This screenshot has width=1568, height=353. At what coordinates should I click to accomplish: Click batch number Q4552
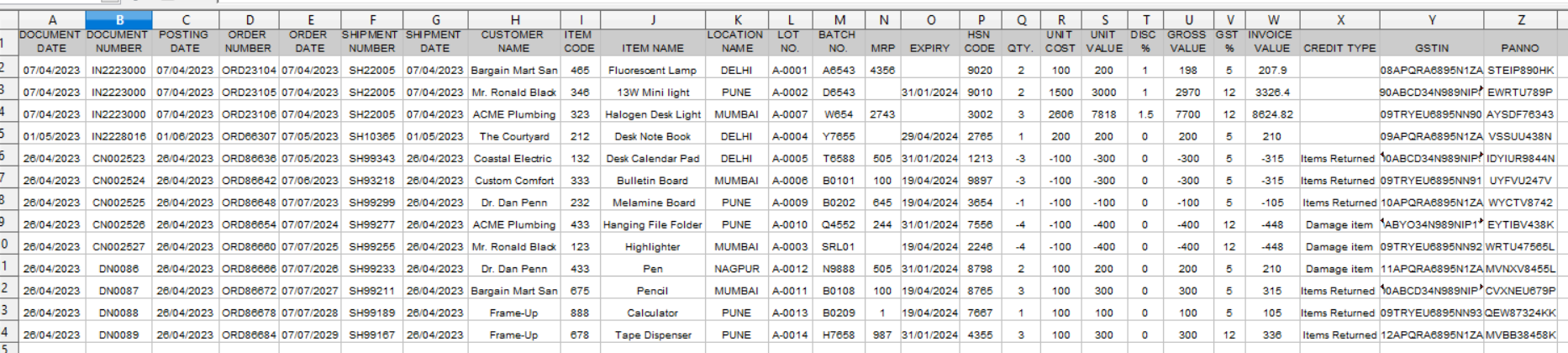839,224
